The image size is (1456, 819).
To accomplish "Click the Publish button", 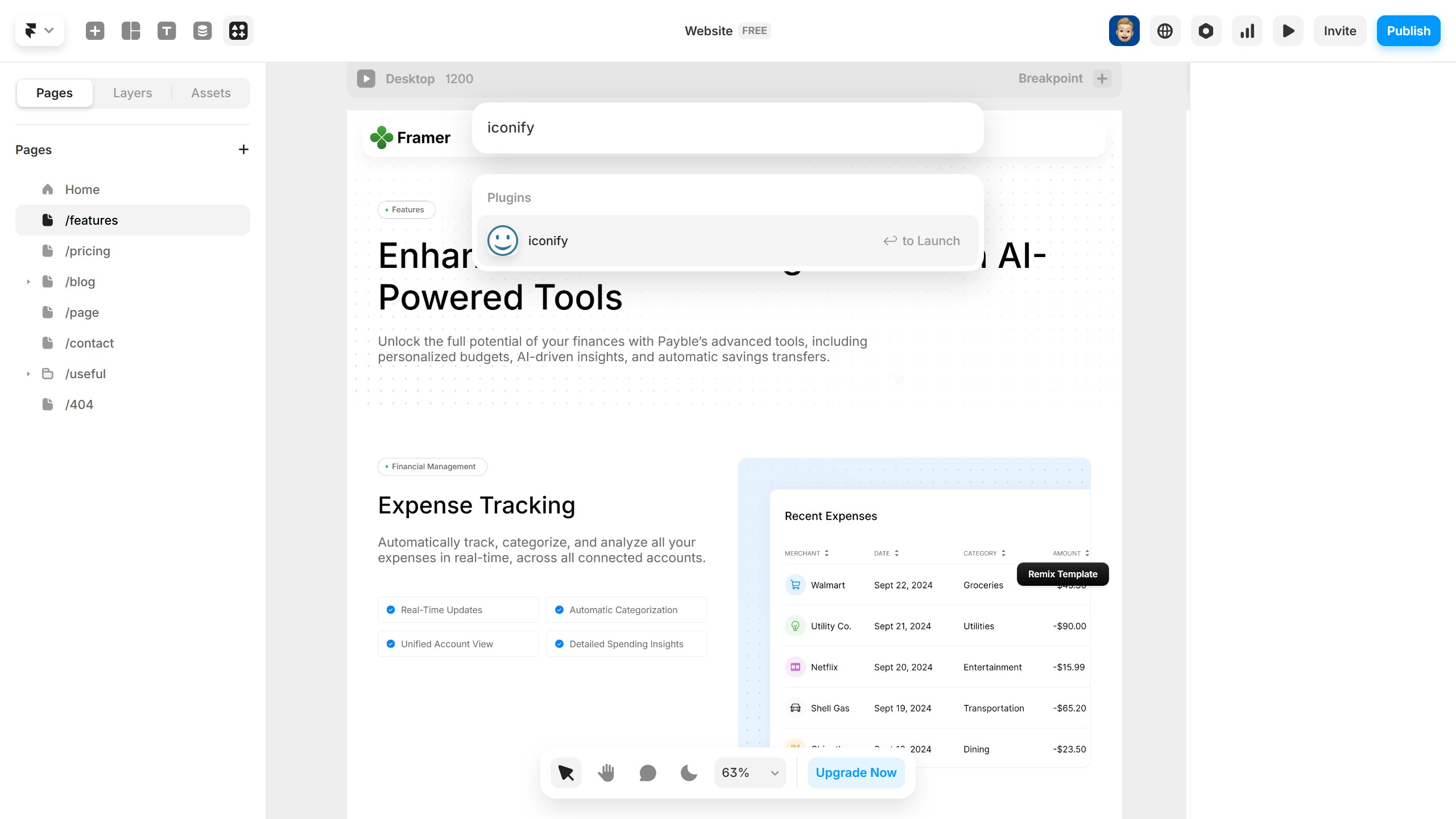I will 1408,31.
